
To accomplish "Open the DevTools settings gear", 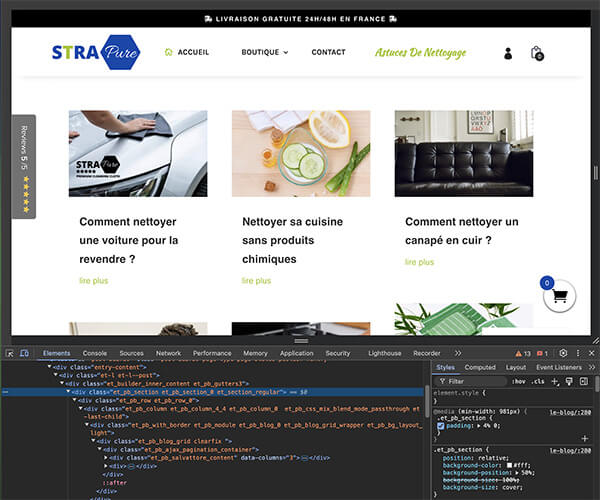I will [x=563, y=353].
